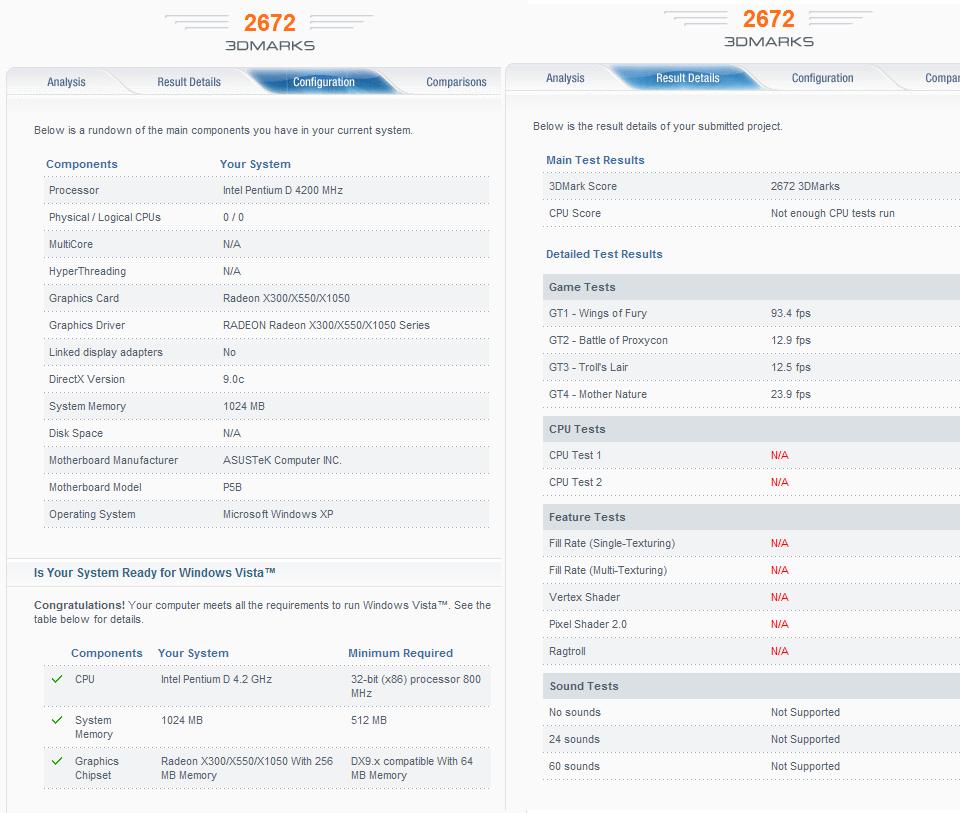
Task: Click Fill Rate (Single-Texturing) row label
Action: pos(612,543)
